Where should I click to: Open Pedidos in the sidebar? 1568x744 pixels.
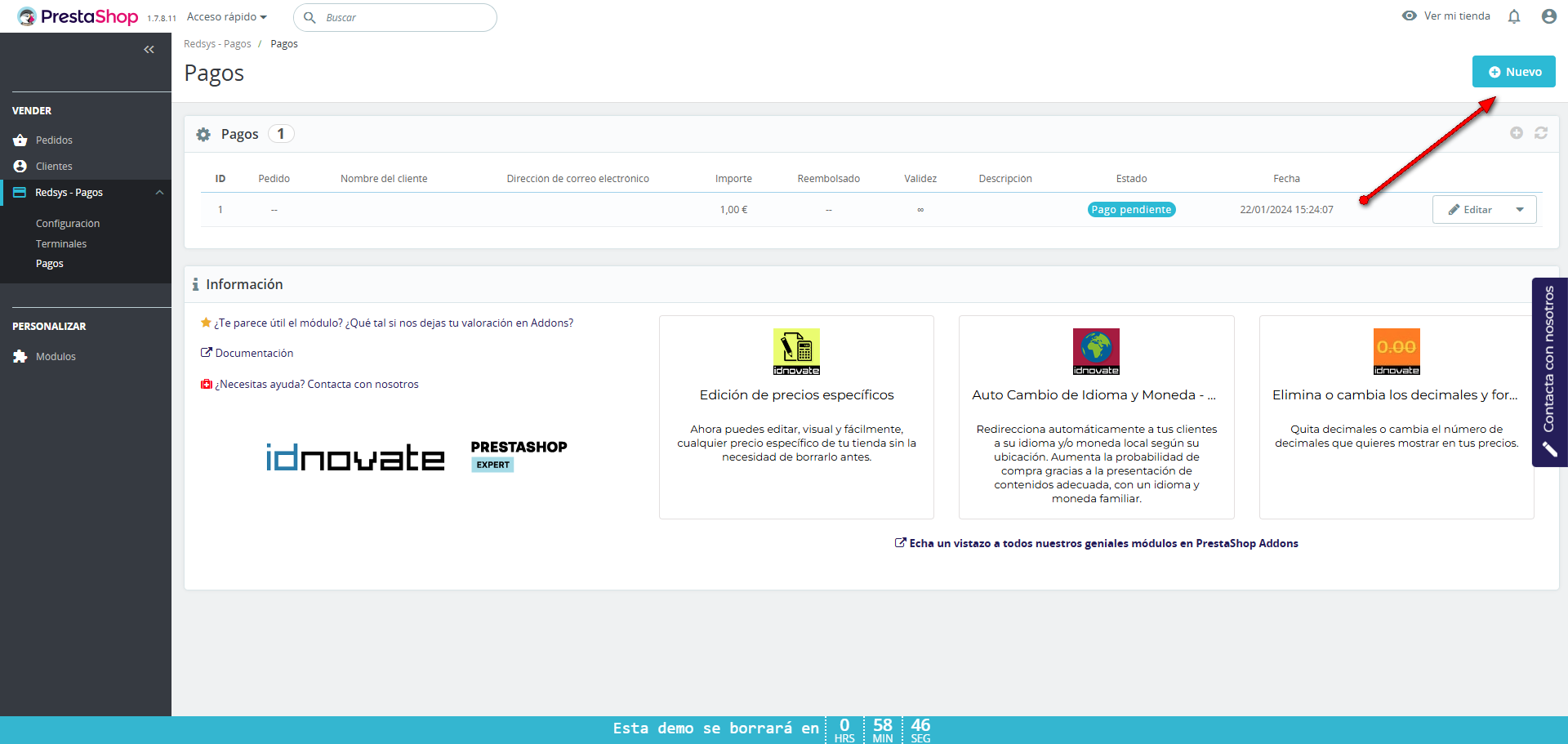tap(54, 140)
